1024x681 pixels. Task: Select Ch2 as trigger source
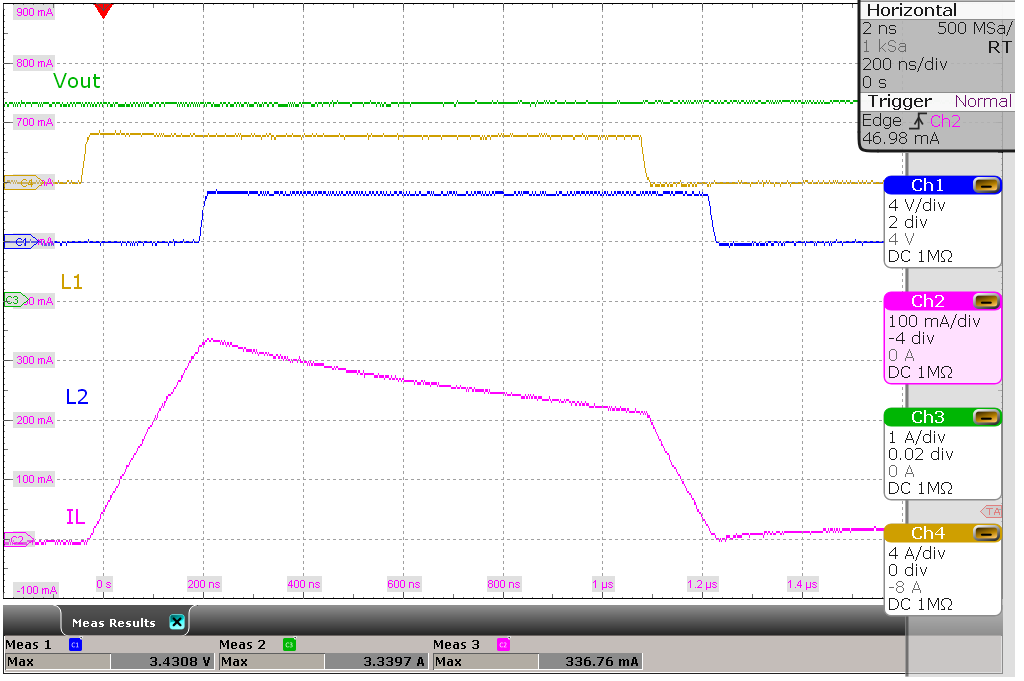pos(944,121)
